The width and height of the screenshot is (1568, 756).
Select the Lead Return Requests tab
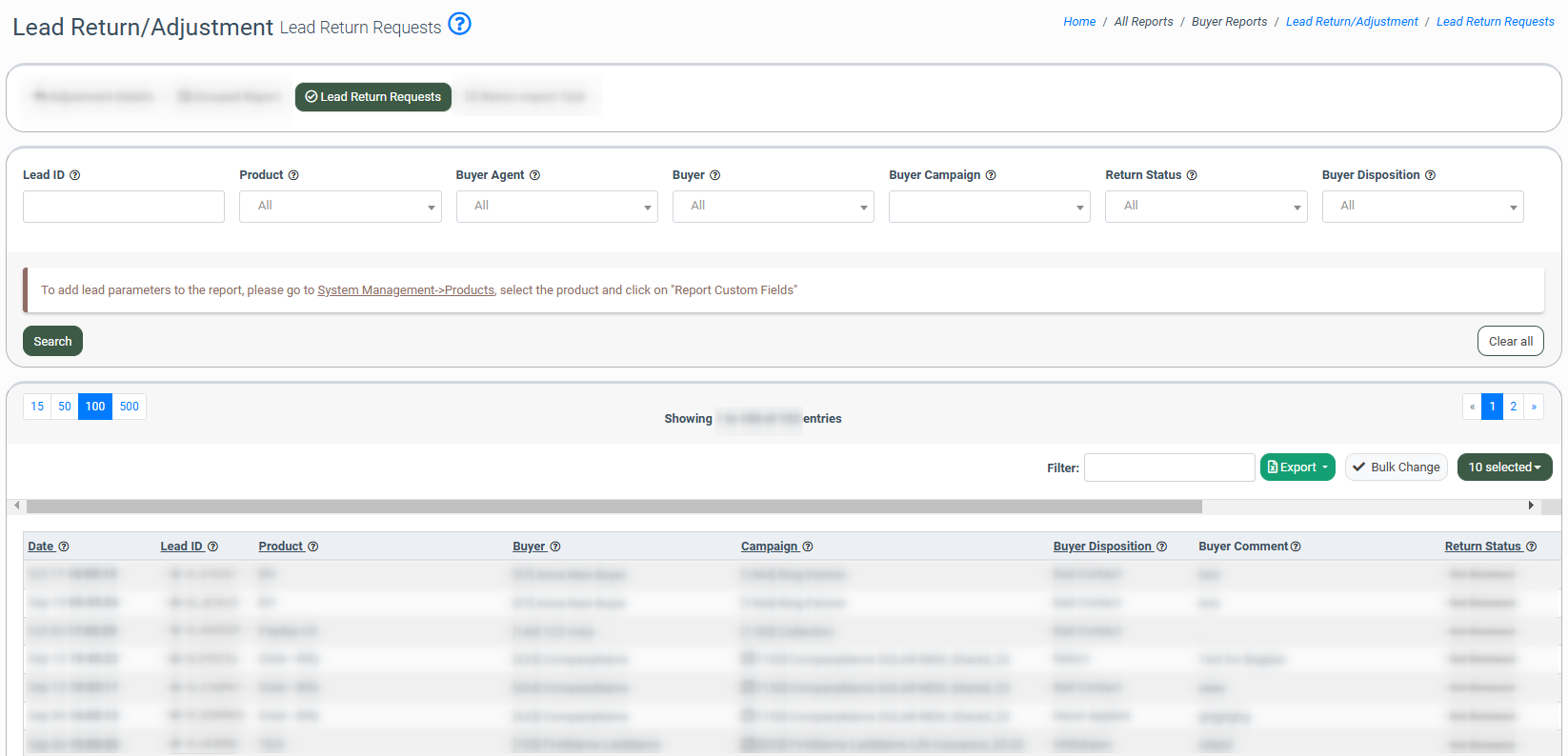point(373,97)
